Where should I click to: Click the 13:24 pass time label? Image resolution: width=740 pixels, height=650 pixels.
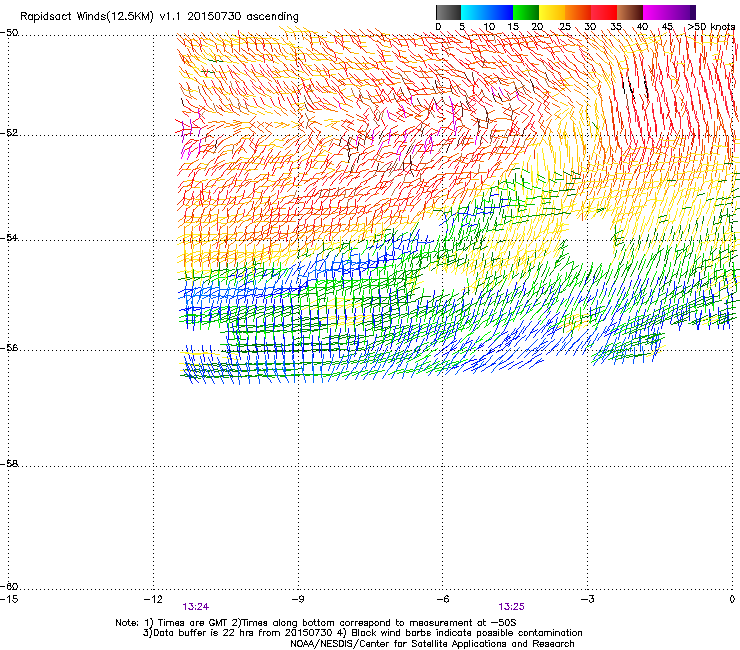pos(196,607)
